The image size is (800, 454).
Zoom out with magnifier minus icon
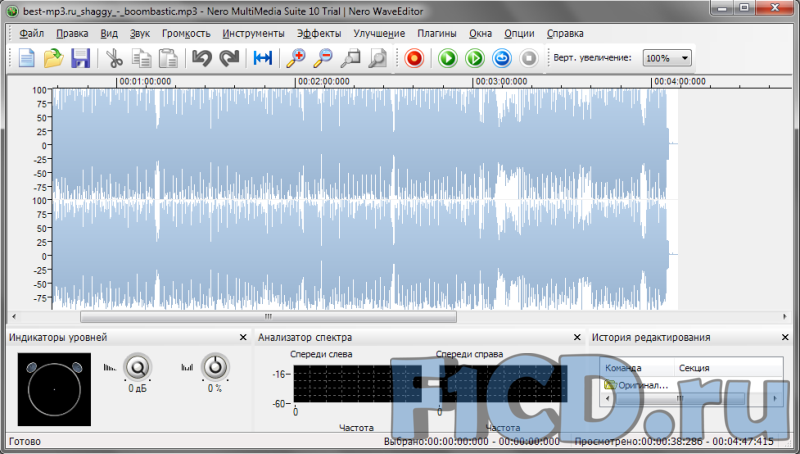323,58
